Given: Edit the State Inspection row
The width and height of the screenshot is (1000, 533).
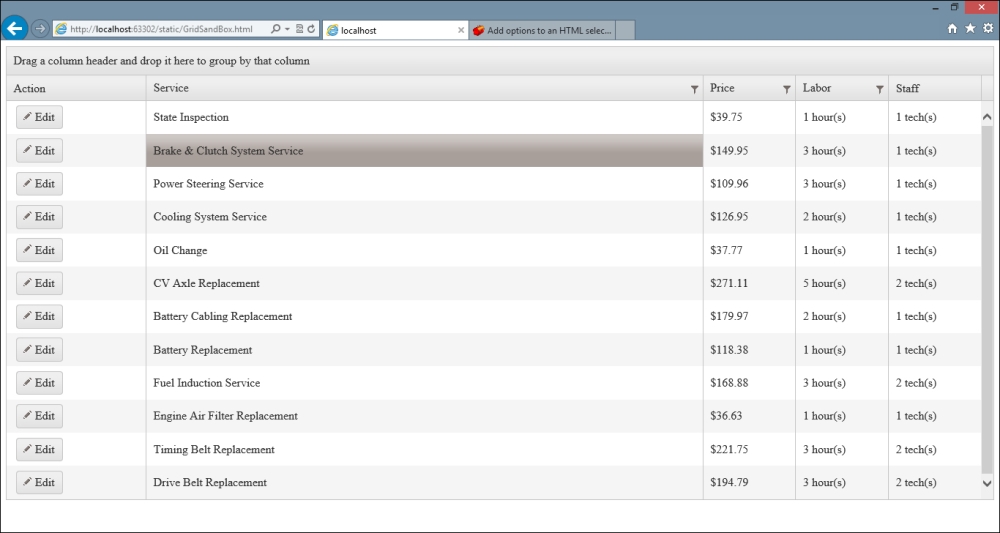Looking at the screenshot, I should (x=40, y=117).
